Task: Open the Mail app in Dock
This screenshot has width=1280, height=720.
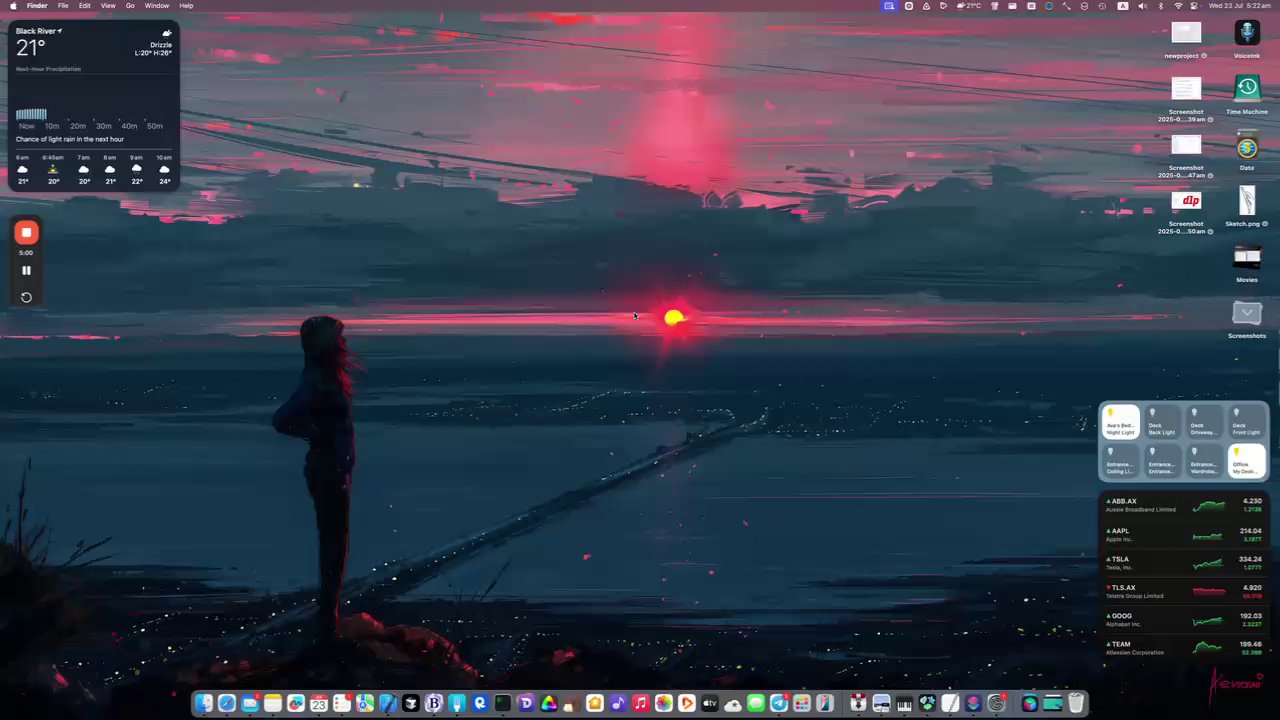Action: coord(250,703)
